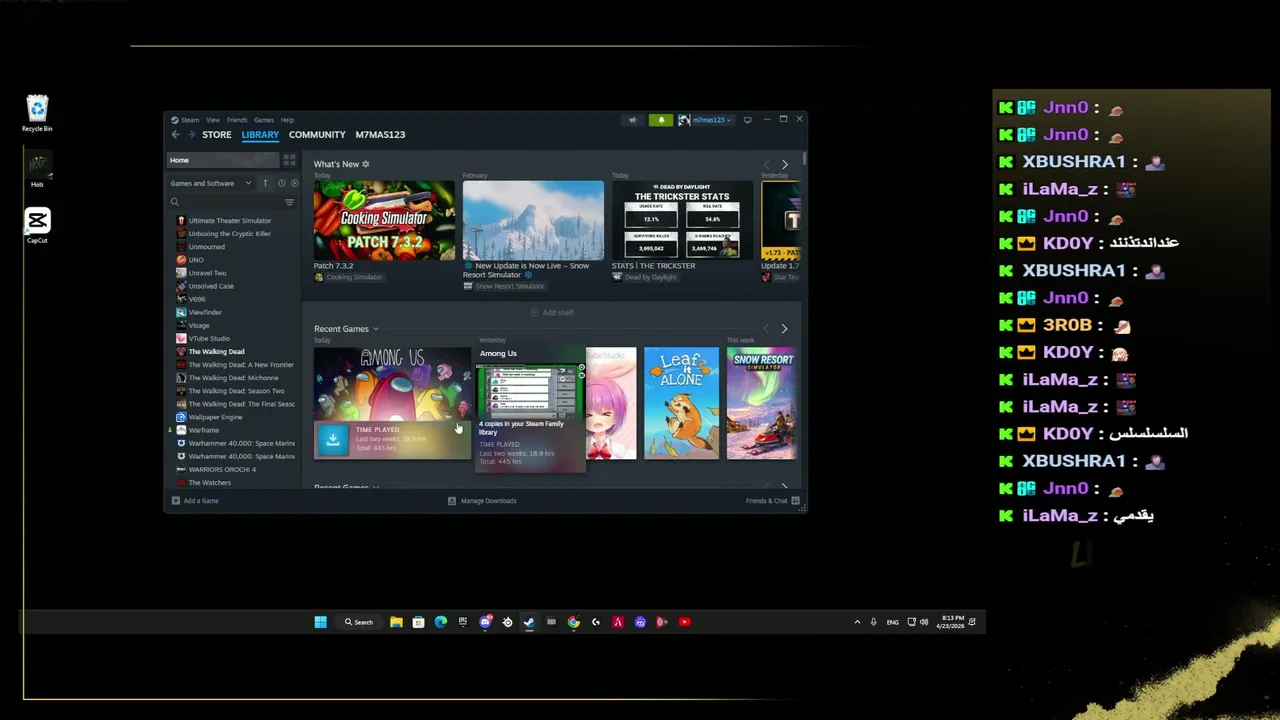Viewport: 1280px width, 720px height.
Task: Open the Windows Start menu
Action: click(320, 622)
